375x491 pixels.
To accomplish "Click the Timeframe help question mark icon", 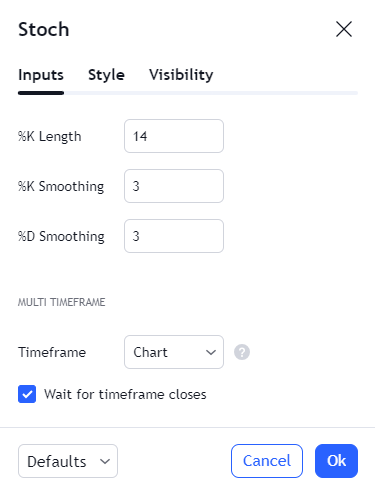I will pyautogui.click(x=242, y=352).
